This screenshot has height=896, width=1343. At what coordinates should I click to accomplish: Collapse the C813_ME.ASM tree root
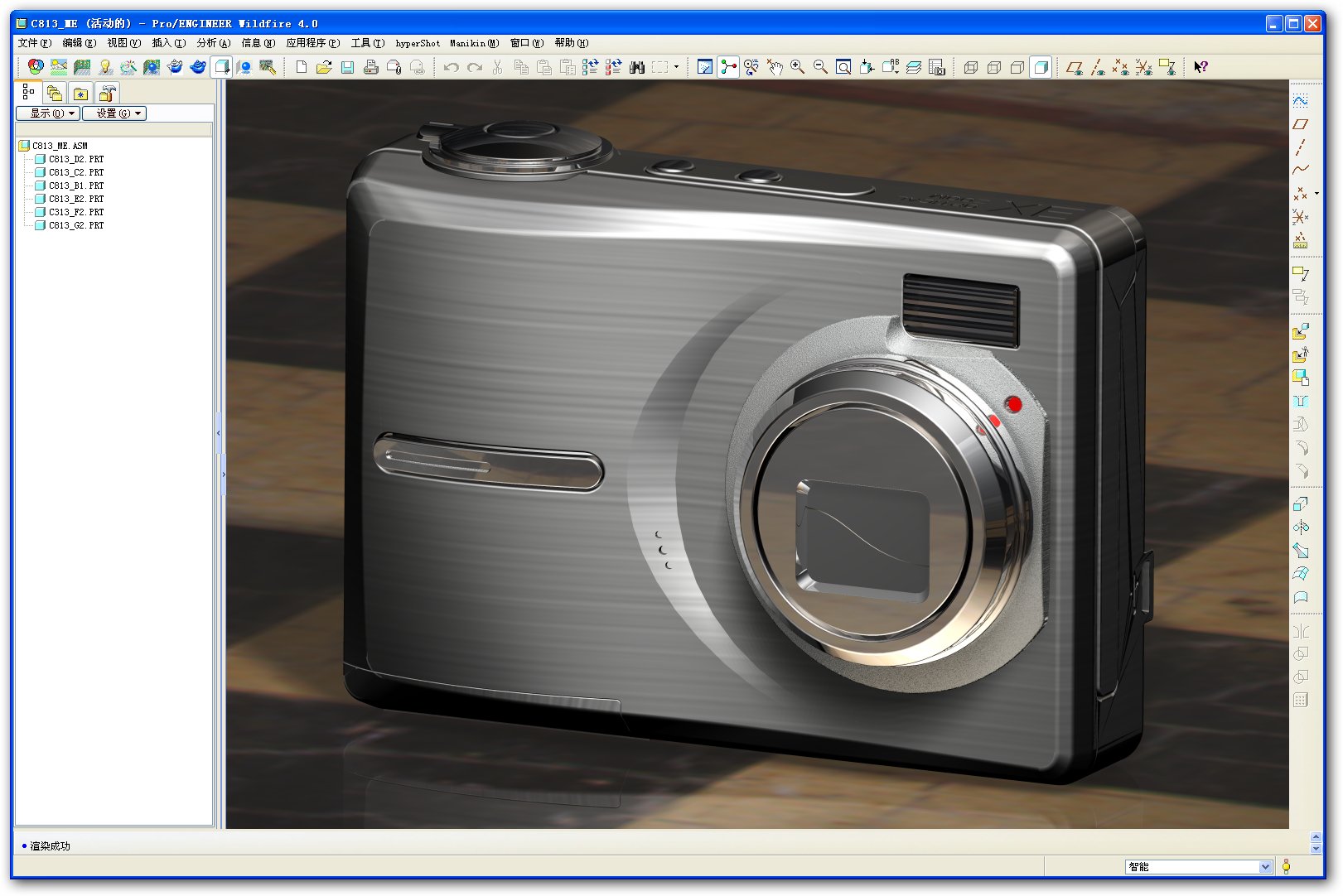coord(24,146)
